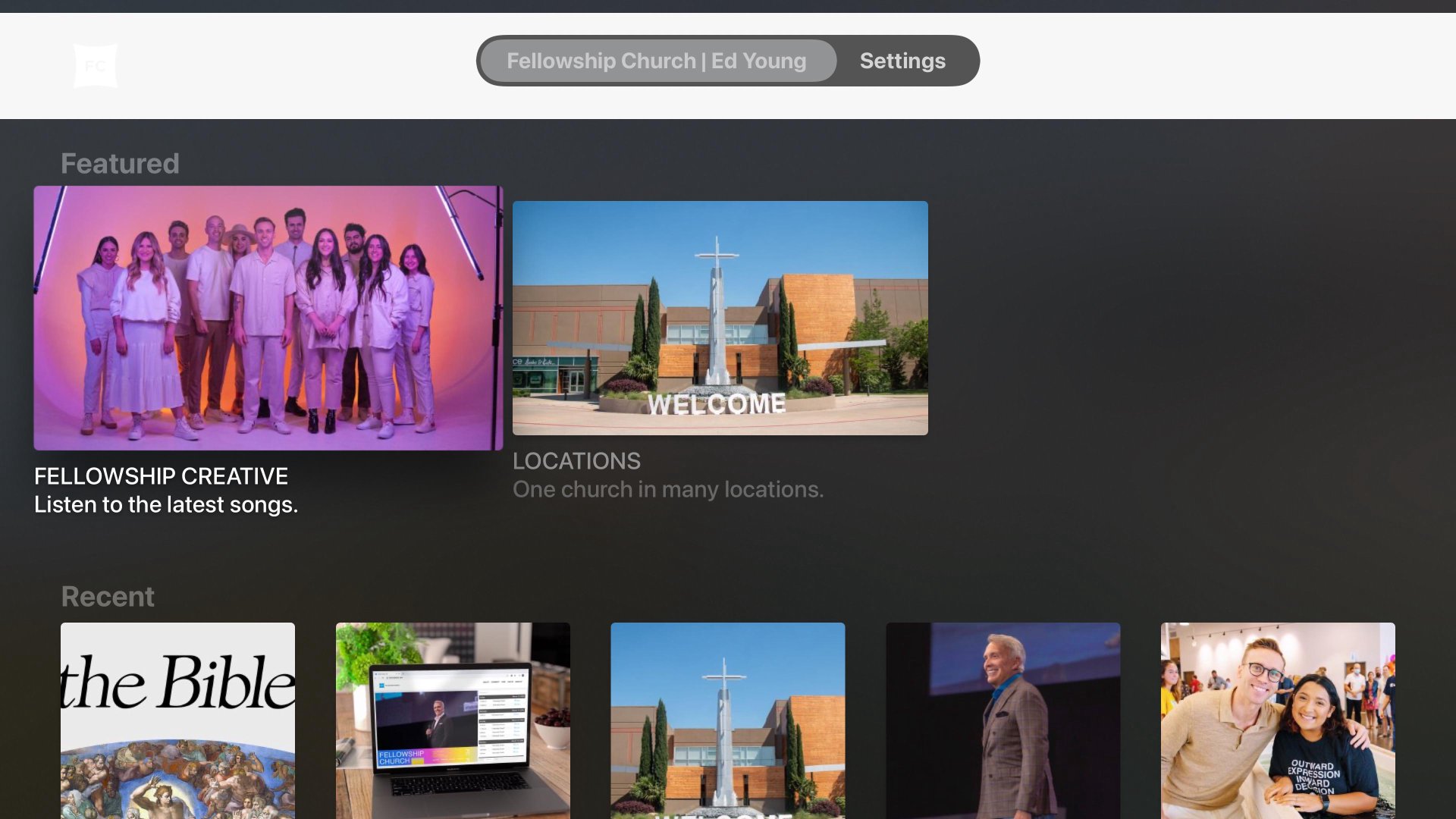Click the LOCATIONS title text
The image size is (1456, 819).
pos(576,461)
